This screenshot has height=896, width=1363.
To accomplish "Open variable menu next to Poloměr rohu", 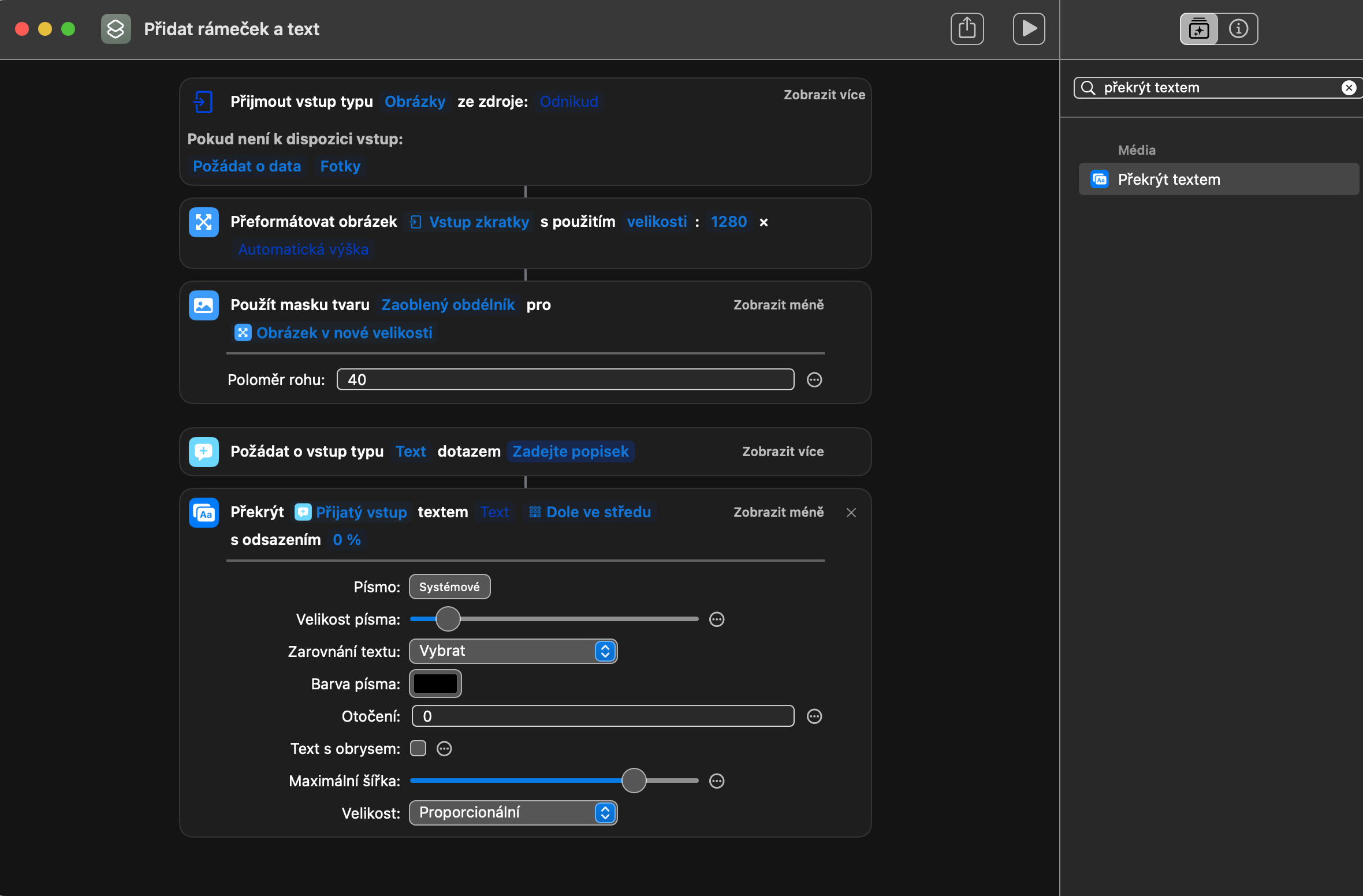I will point(814,380).
